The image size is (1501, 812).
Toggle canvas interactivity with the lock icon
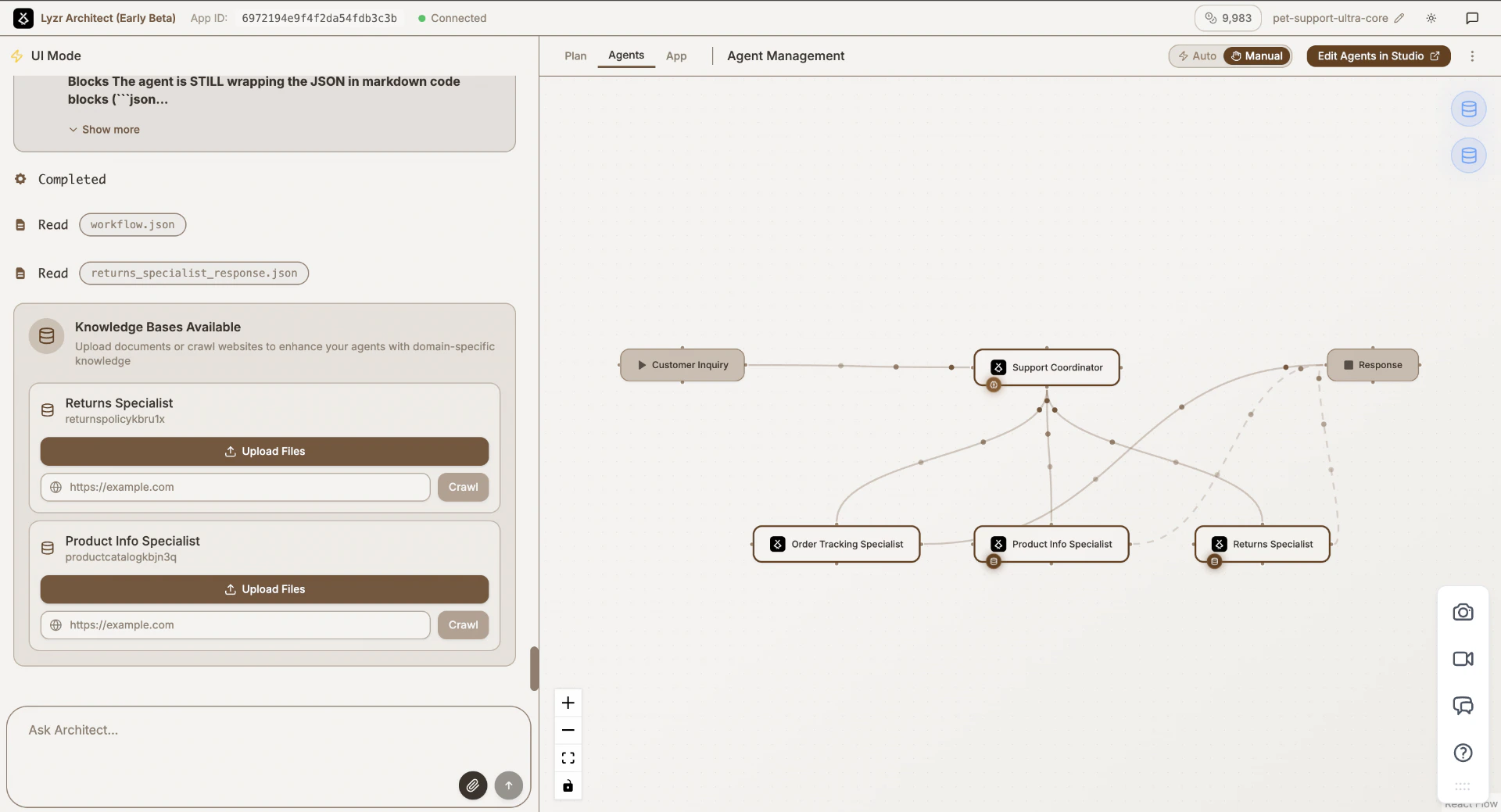click(x=568, y=785)
